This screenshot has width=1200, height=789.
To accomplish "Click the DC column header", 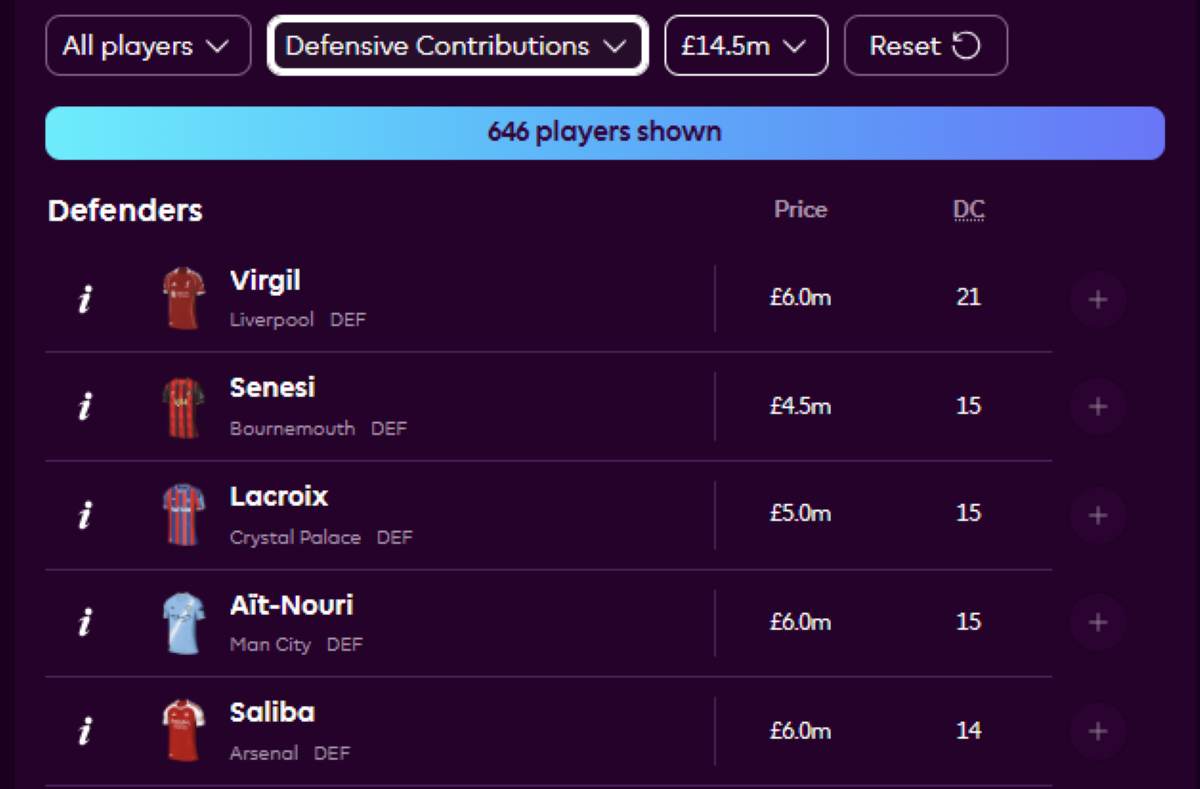I will 968,210.
